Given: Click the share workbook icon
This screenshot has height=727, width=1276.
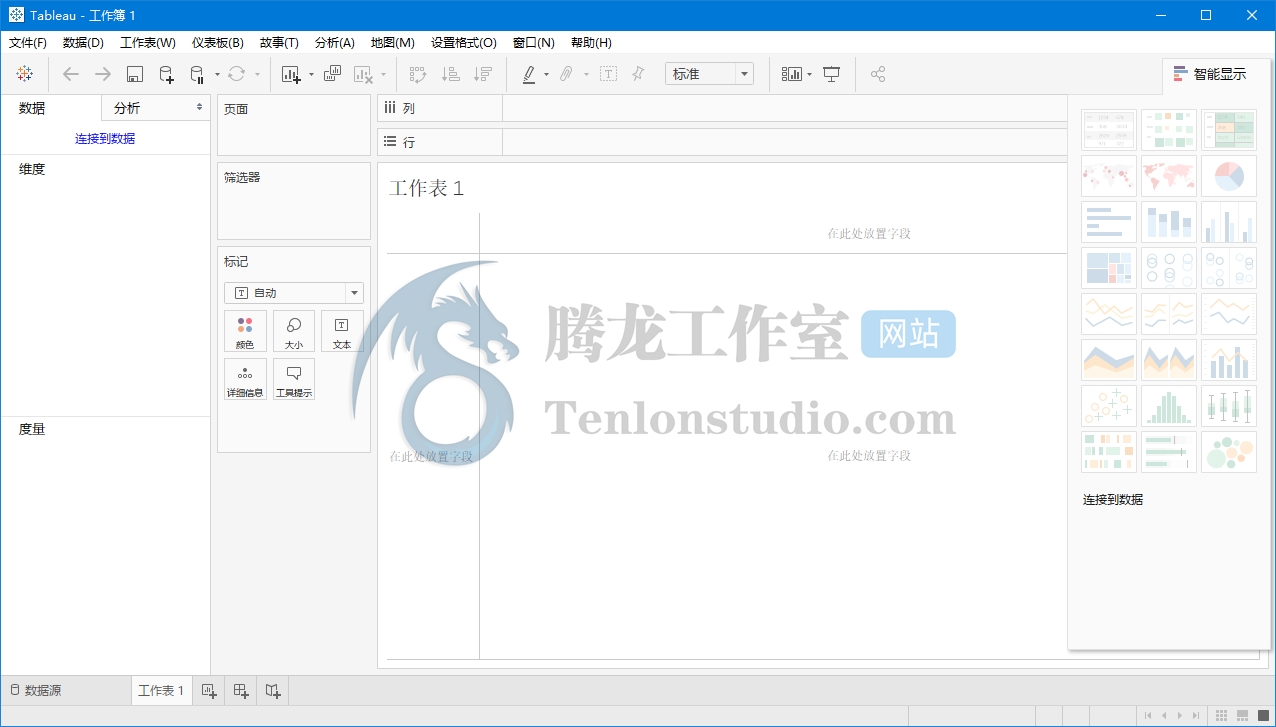Looking at the screenshot, I should click(x=878, y=74).
